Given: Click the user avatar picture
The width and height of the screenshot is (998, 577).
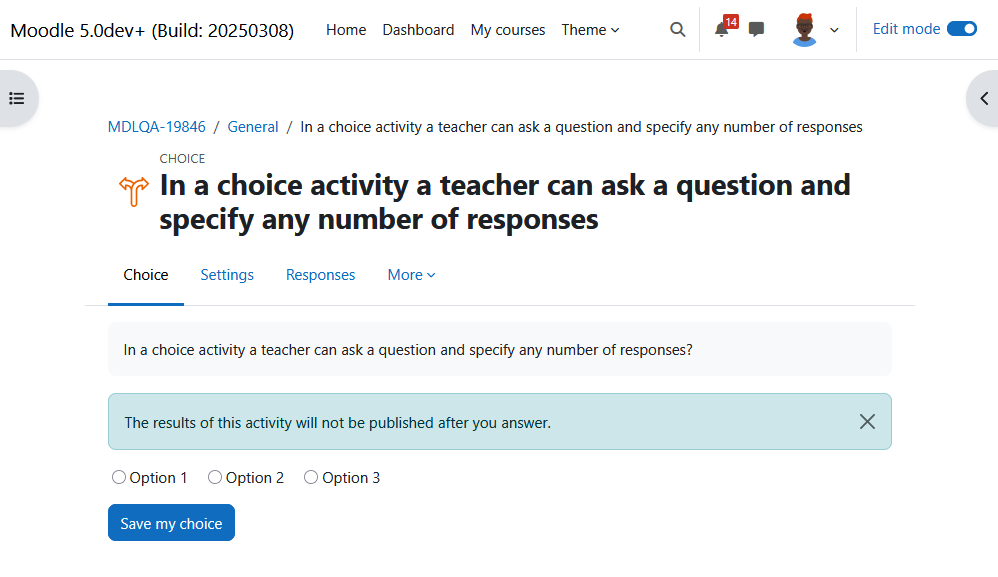Looking at the screenshot, I should click(805, 30).
